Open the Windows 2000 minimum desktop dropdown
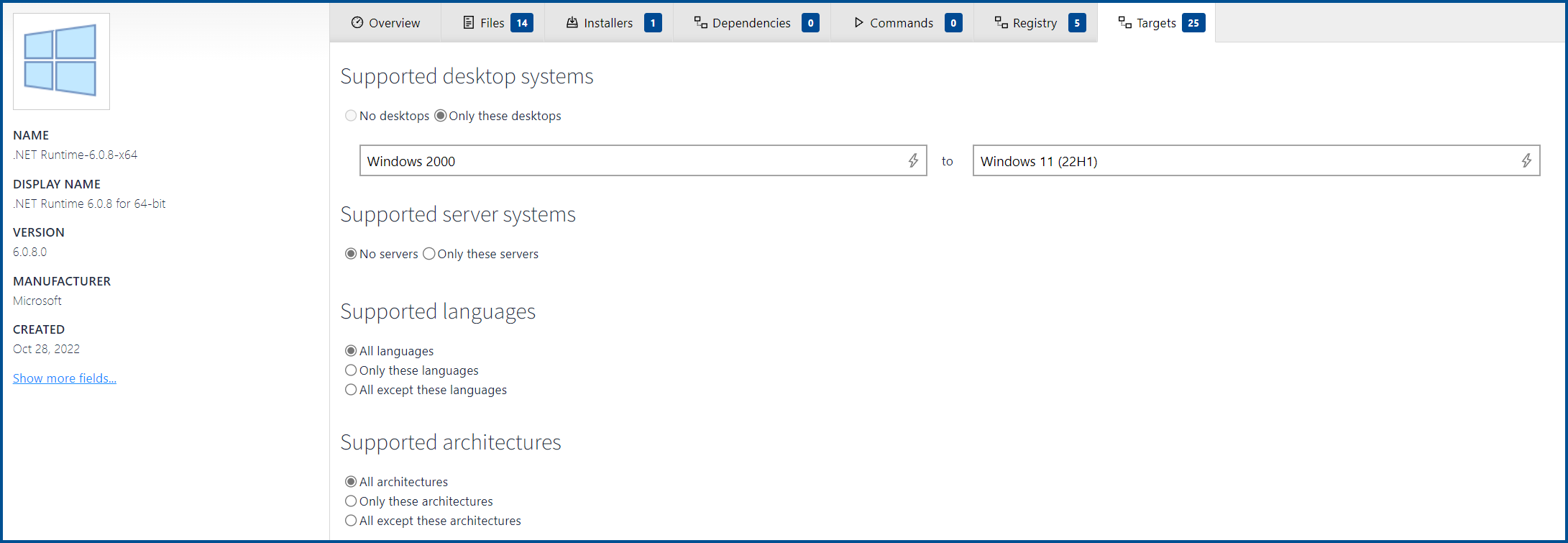The height and width of the screenshot is (543, 1568). tap(633, 161)
